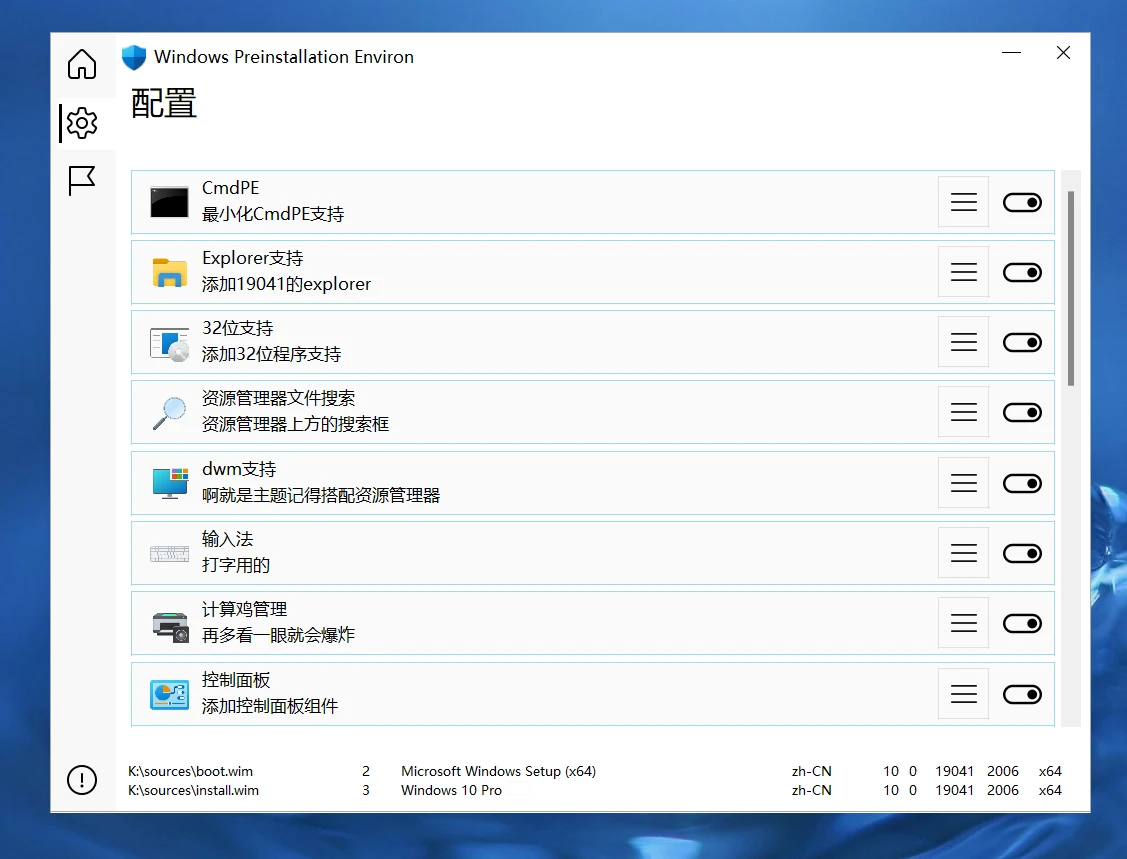Toggle the CmdPE switch
The image size is (1127, 859).
pos(1022,203)
